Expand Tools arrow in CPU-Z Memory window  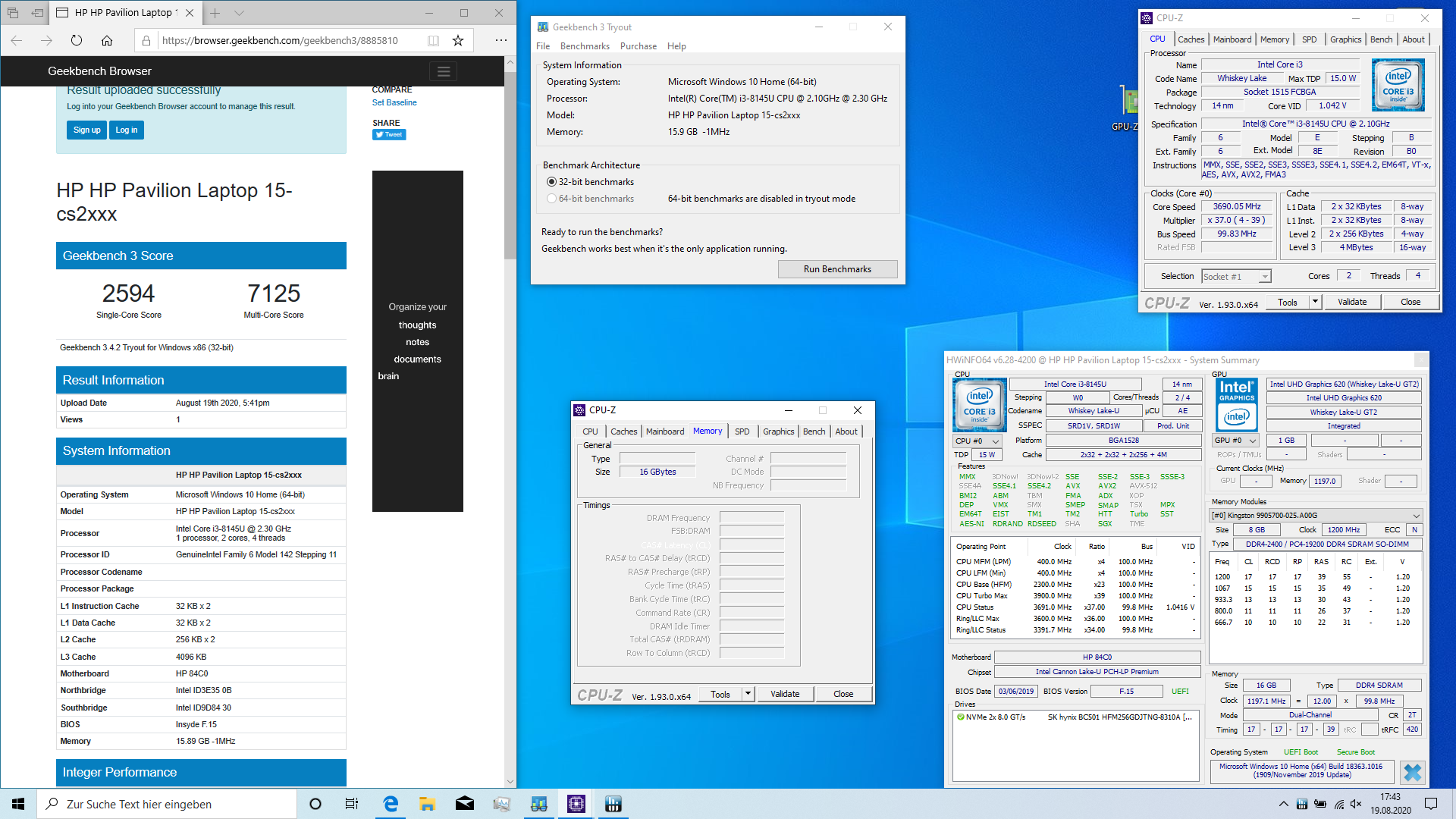click(748, 694)
